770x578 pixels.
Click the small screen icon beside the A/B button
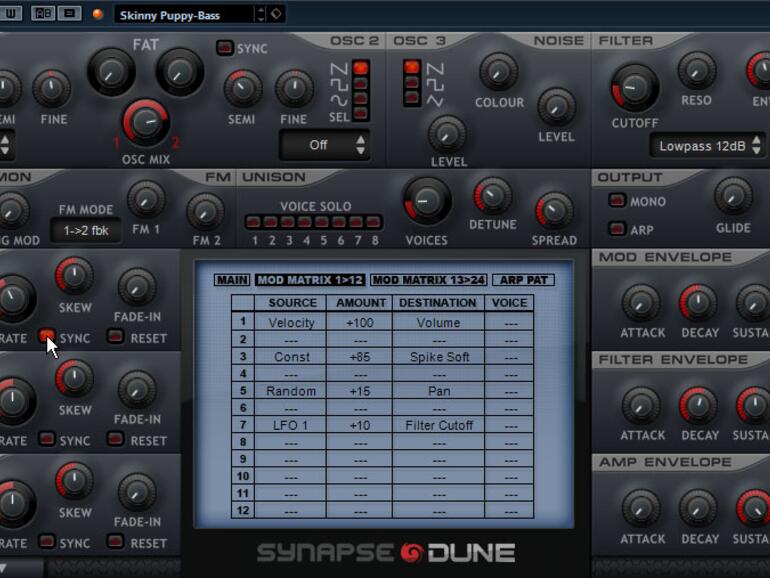coord(69,13)
